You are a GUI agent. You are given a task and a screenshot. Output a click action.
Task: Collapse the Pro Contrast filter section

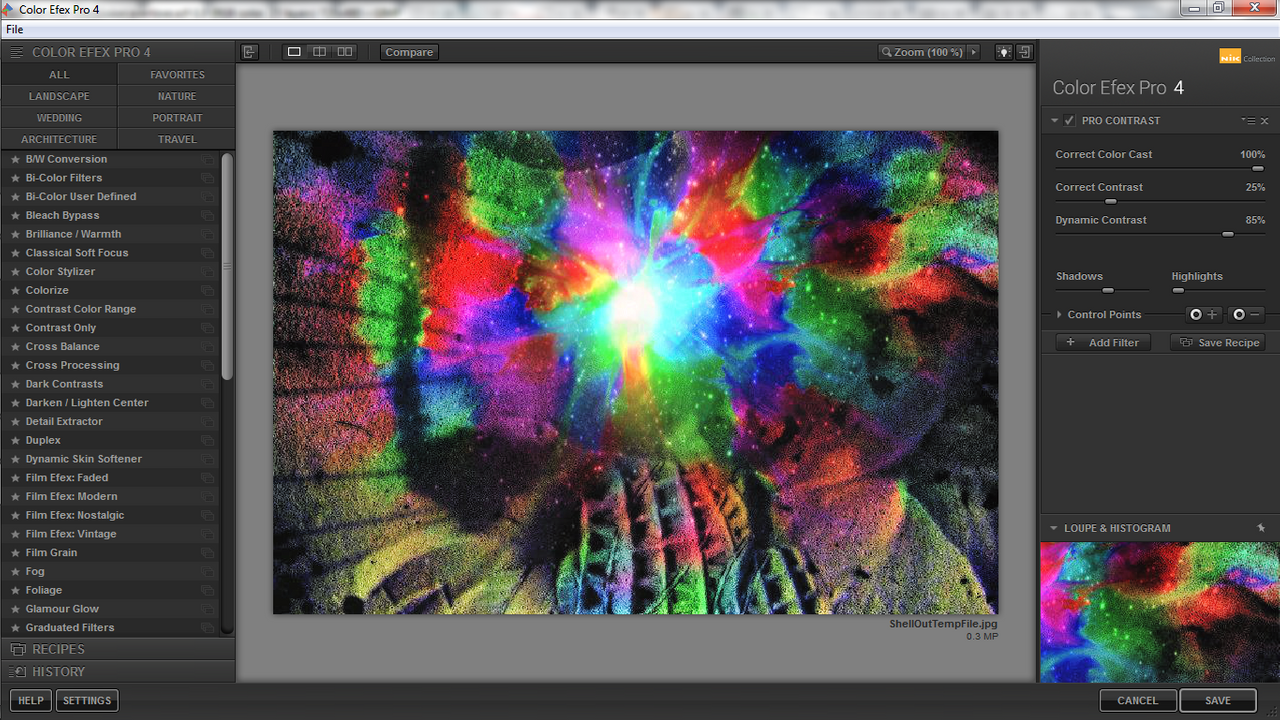click(1054, 121)
